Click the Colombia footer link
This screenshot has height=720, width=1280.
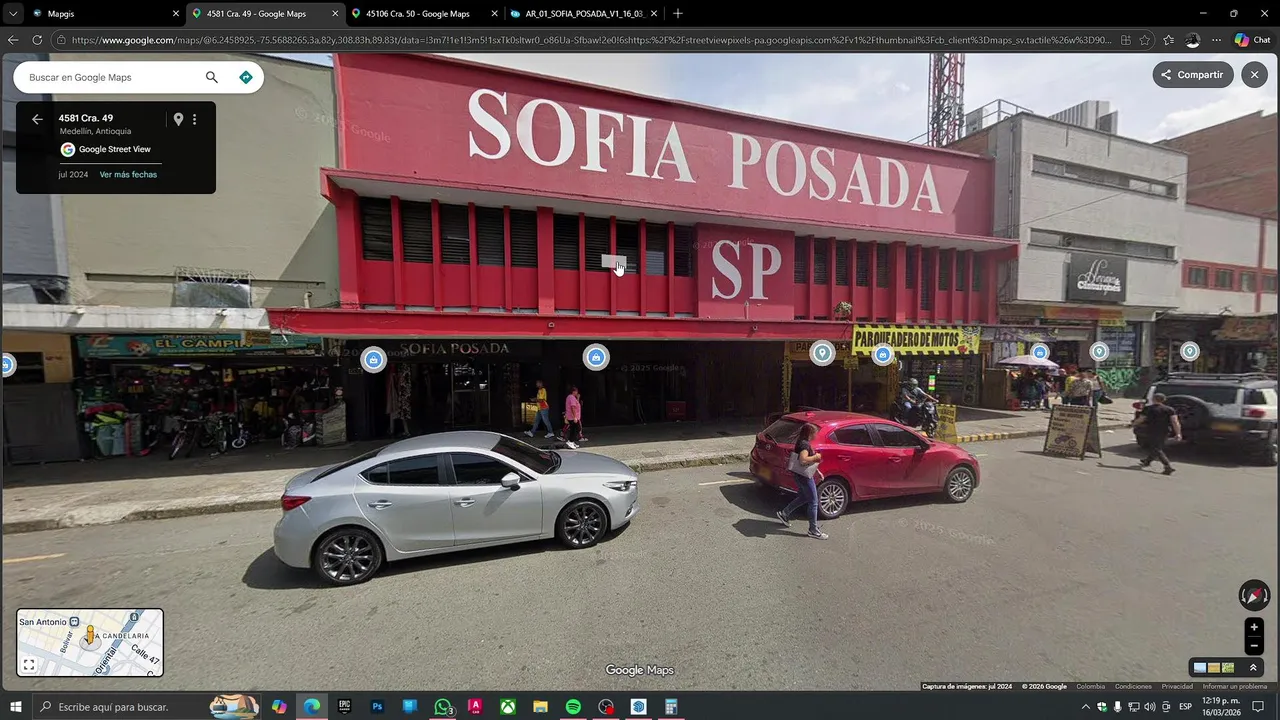pos(1090,687)
